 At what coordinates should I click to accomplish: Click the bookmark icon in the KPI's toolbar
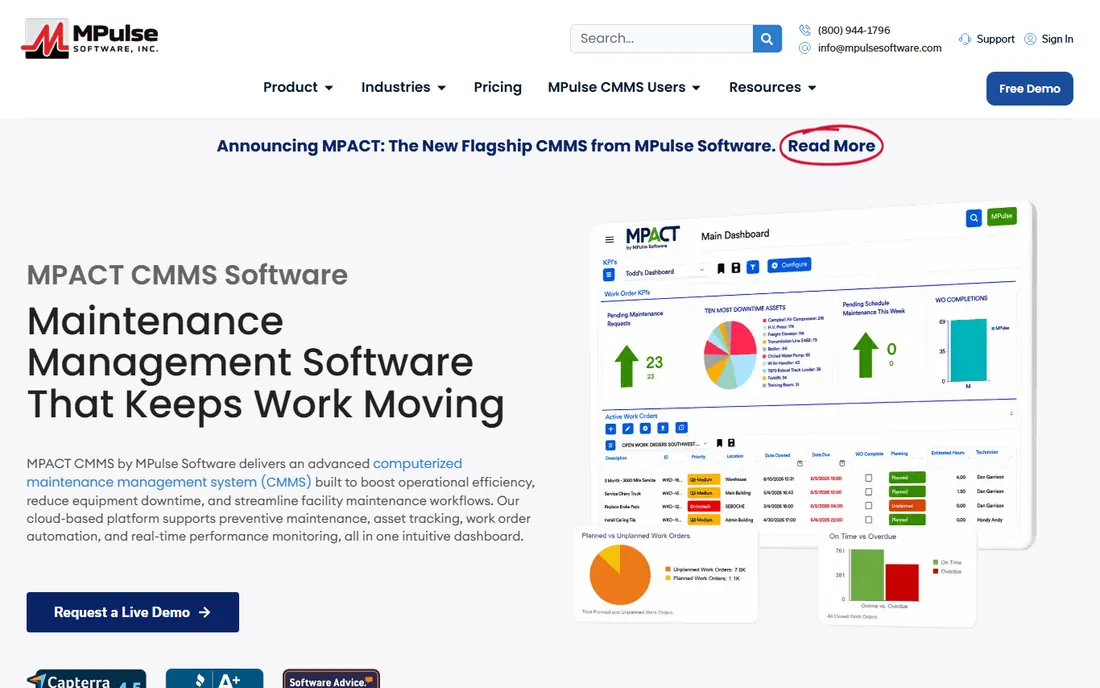[720, 269]
